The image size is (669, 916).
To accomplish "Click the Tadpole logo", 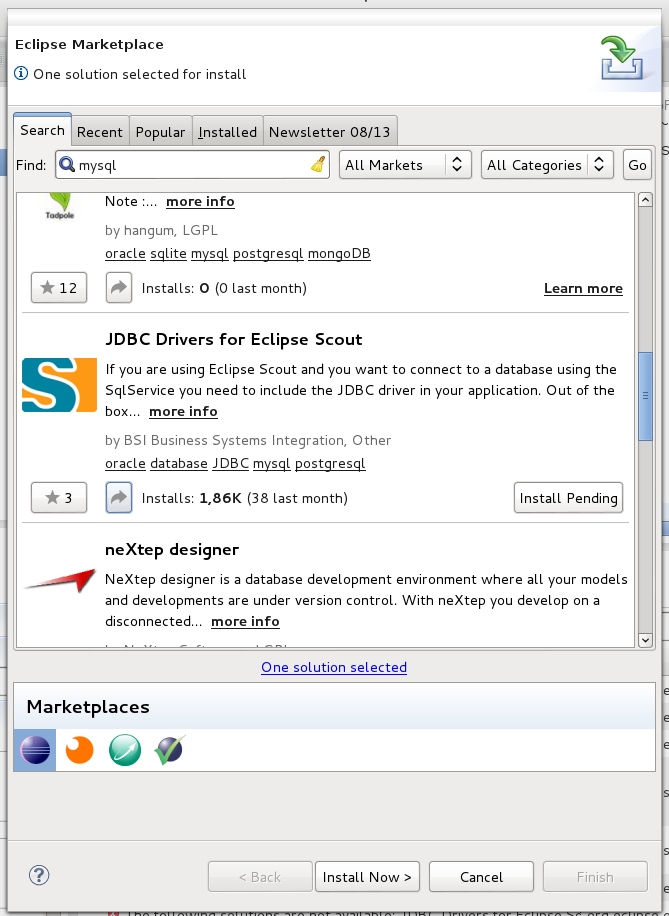I will [60, 207].
